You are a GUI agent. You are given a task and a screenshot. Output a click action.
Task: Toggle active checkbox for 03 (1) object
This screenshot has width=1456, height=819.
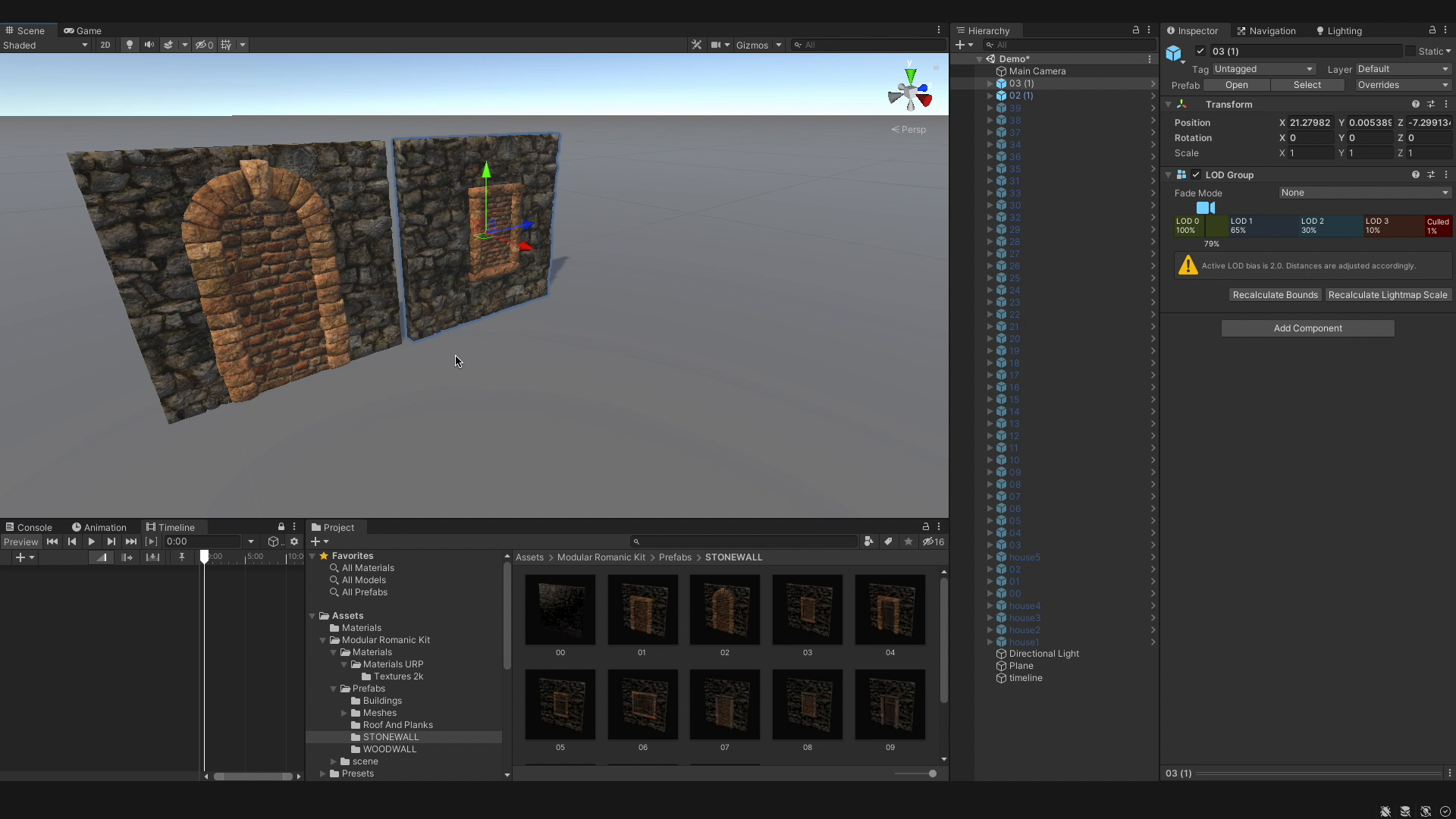pyautogui.click(x=1200, y=51)
